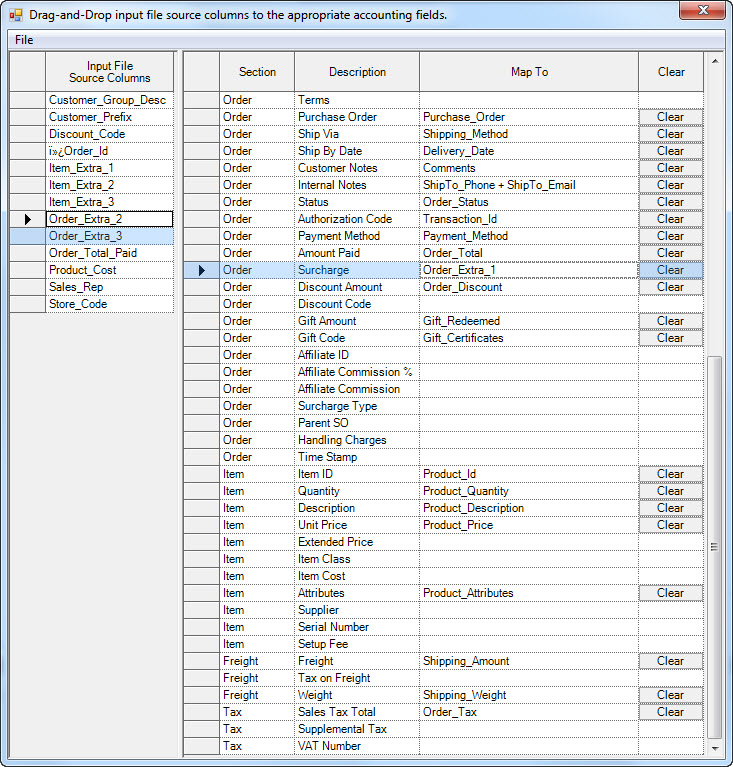Click the row selector arrow beside Surcharge

pos(202,270)
